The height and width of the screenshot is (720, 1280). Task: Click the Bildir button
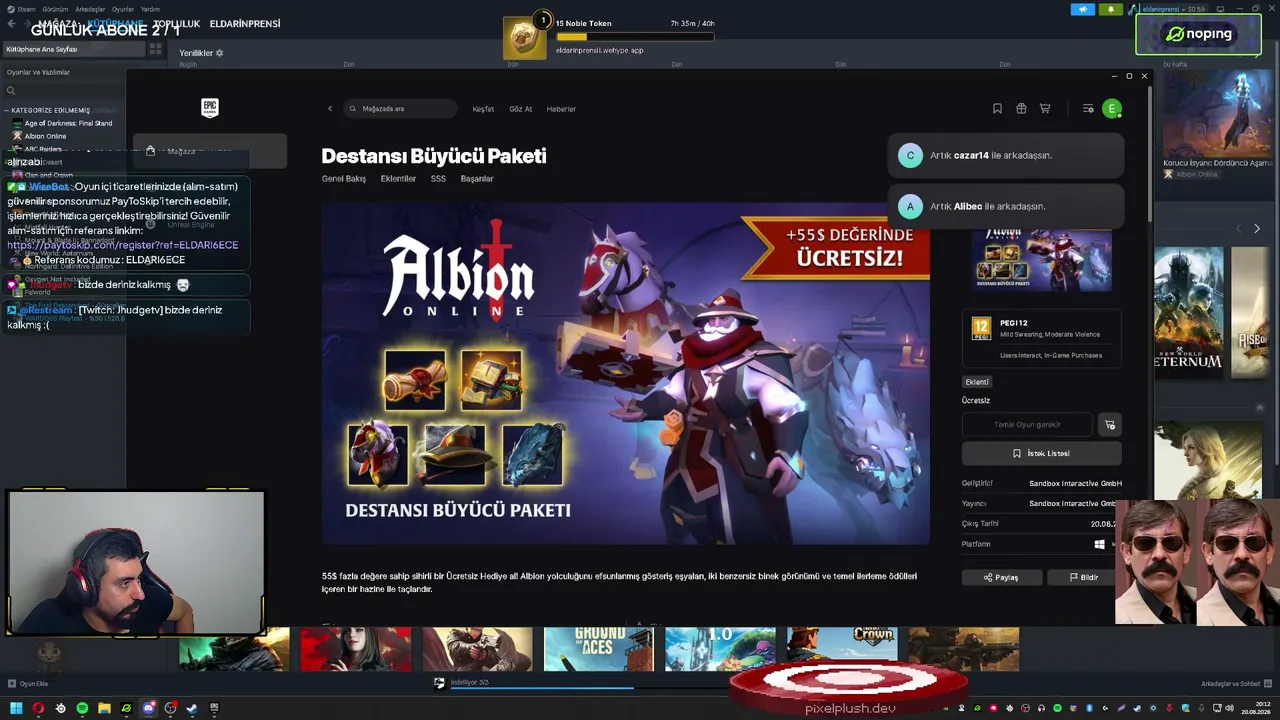tap(1084, 577)
